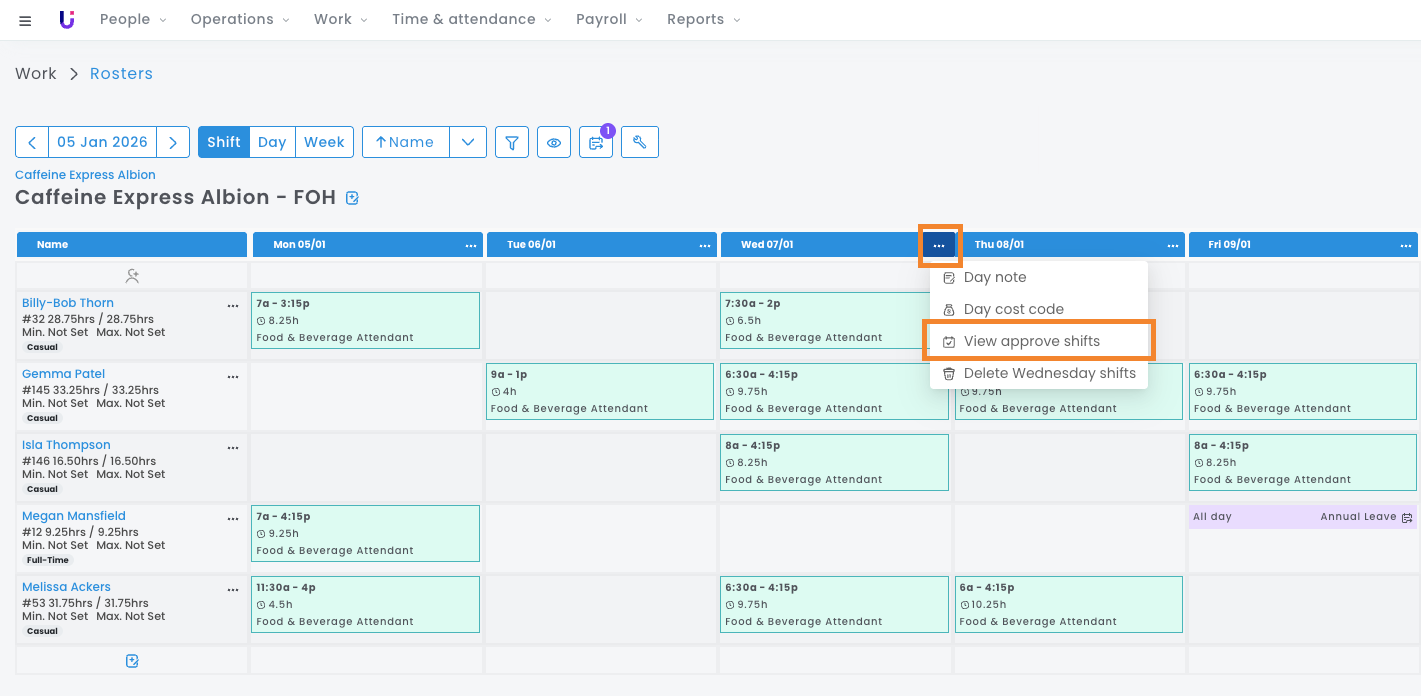Open the hamburger navigation menu
This screenshot has height=696, width=1421.
coord(25,20)
